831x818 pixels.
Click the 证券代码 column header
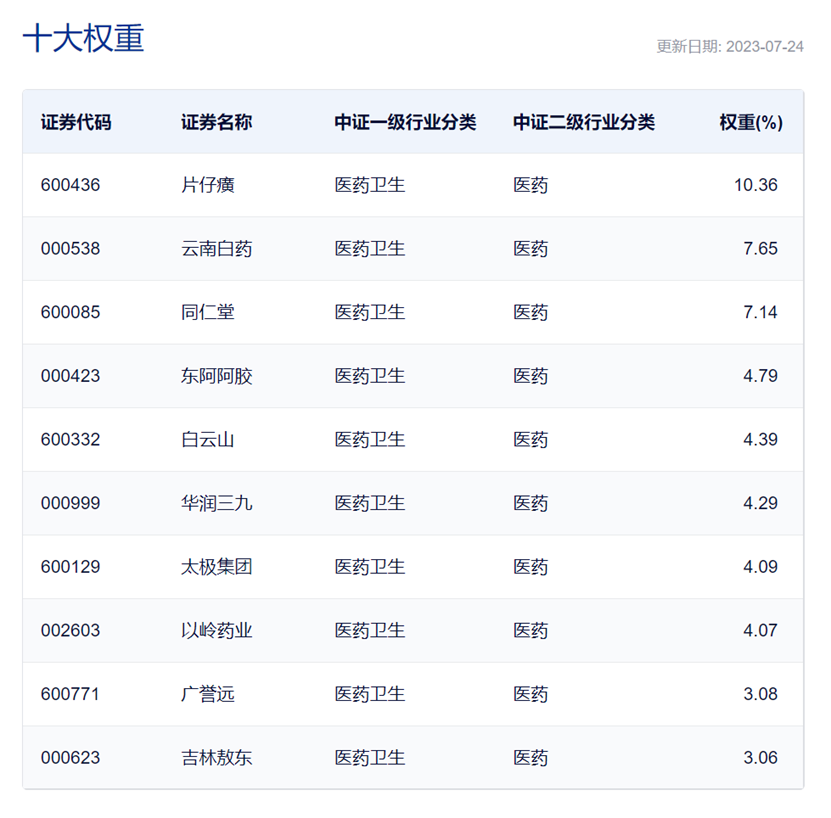pyautogui.click(x=76, y=122)
